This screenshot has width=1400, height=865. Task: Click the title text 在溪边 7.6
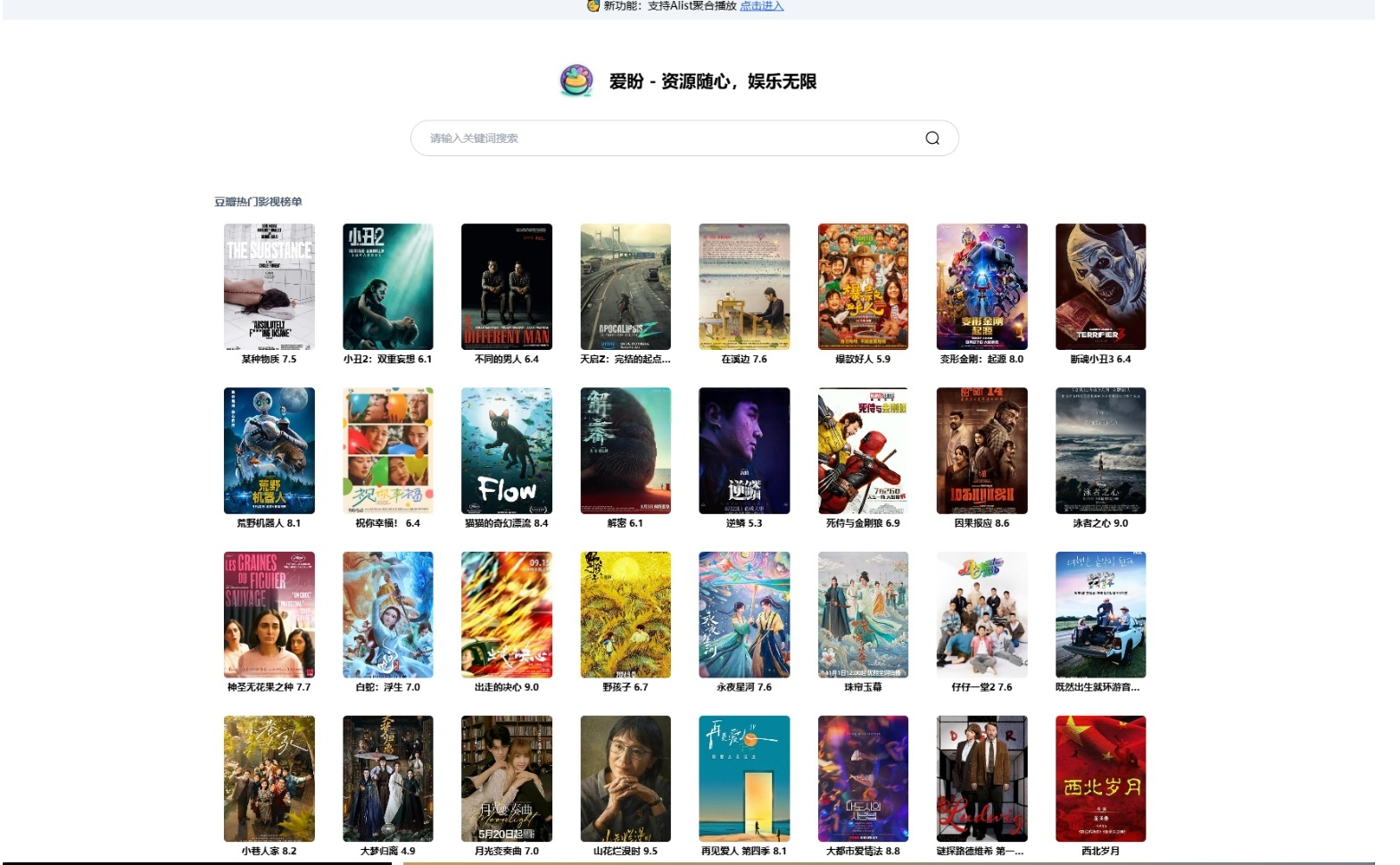744,359
